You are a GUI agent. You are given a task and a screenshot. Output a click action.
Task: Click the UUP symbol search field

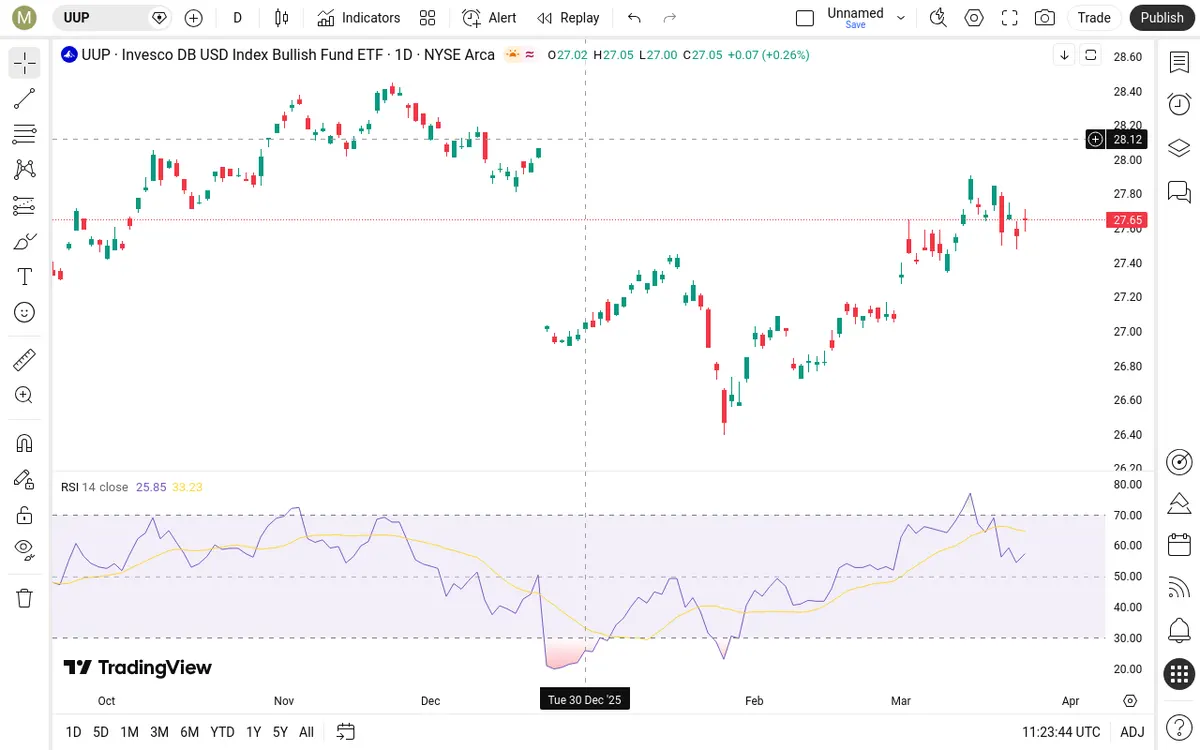click(x=112, y=17)
